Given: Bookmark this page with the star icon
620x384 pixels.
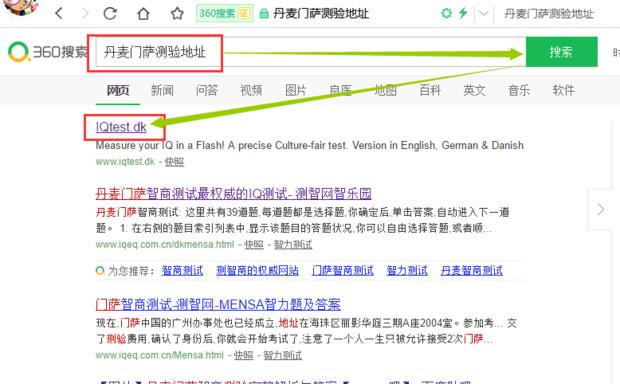Looking at the screenshot, I should pyautogui.click(x=177, y=13).
